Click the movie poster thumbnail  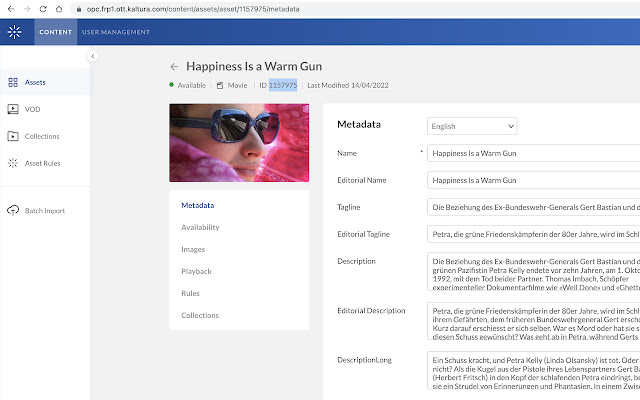[239, 143]
